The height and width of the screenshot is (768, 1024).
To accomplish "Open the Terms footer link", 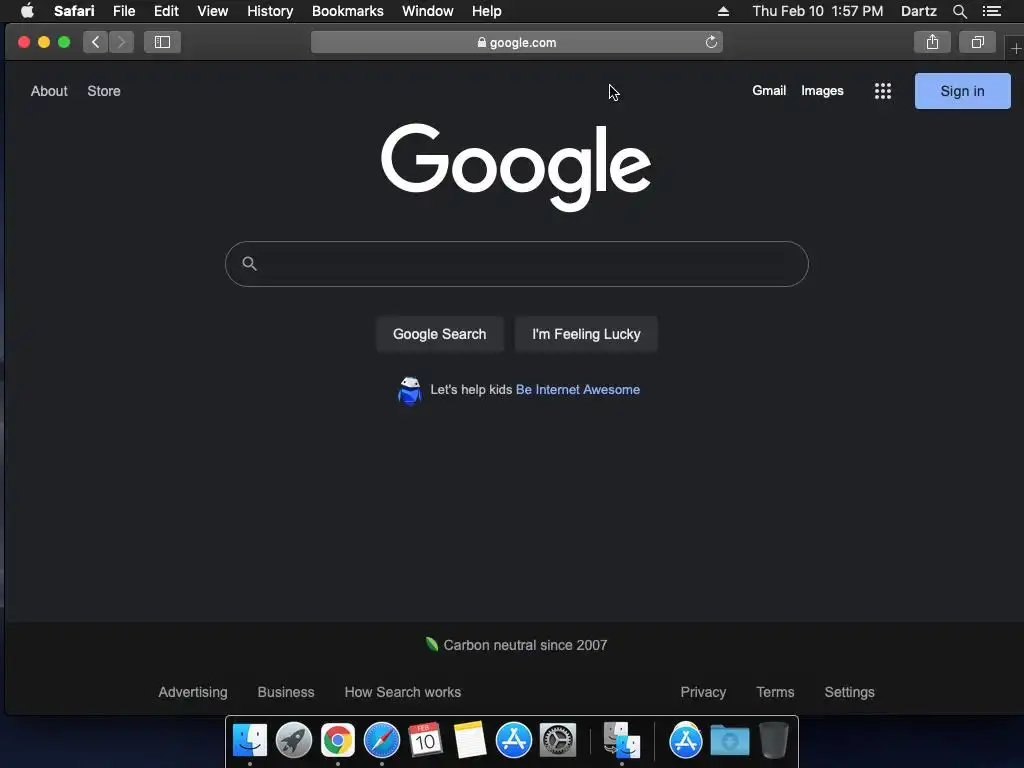I will point(775,692).
